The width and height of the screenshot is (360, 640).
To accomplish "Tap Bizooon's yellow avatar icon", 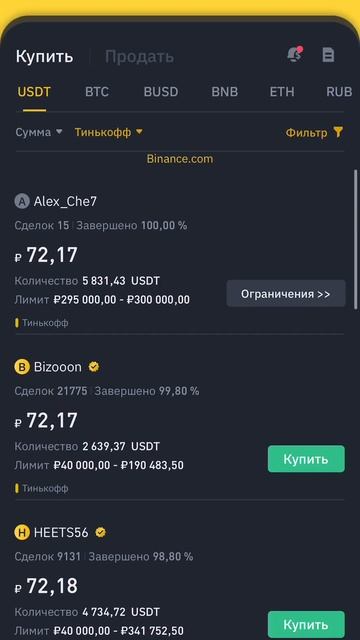I will pyautogui.click(x=22, y=367).
